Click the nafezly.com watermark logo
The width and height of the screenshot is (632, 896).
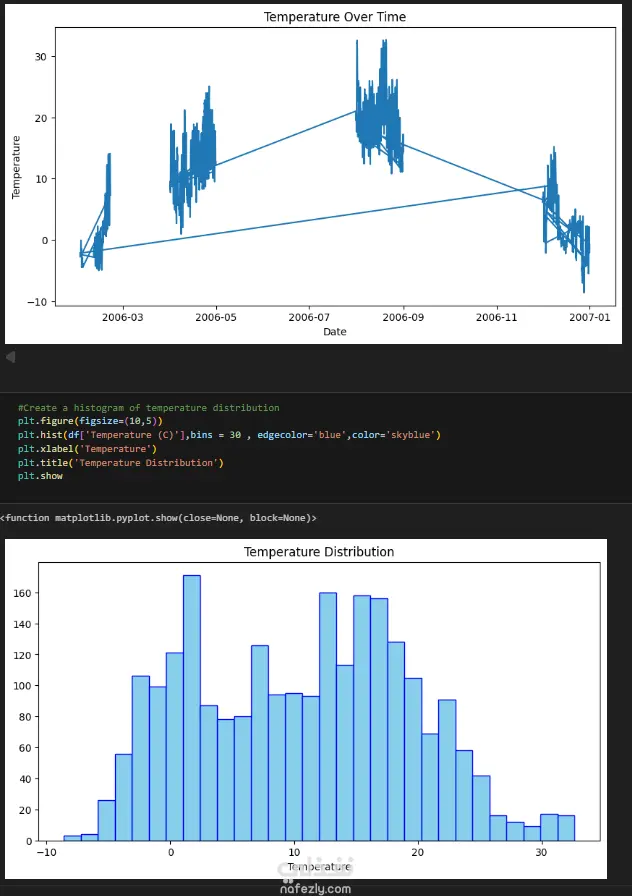click(x=316, y=885)
